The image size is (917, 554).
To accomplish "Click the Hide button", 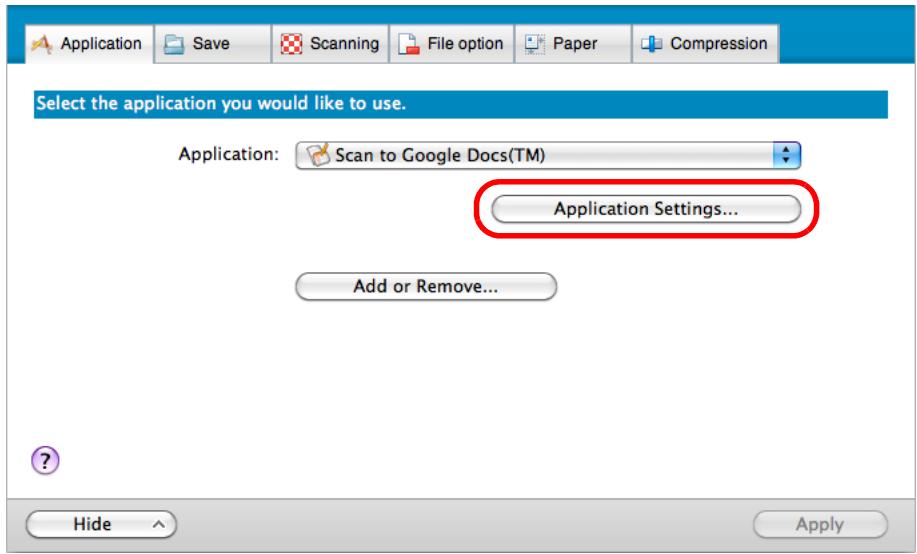I will [x=101, y=524].
